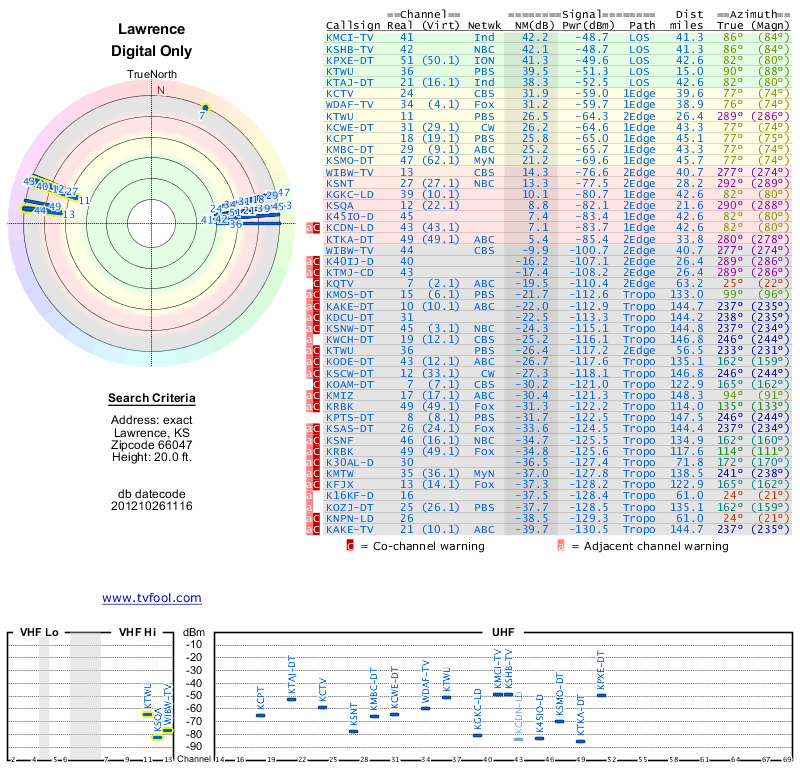800x768 pixels.
Task: Click the 'Callsign' column header
Action: coord(353,25)
